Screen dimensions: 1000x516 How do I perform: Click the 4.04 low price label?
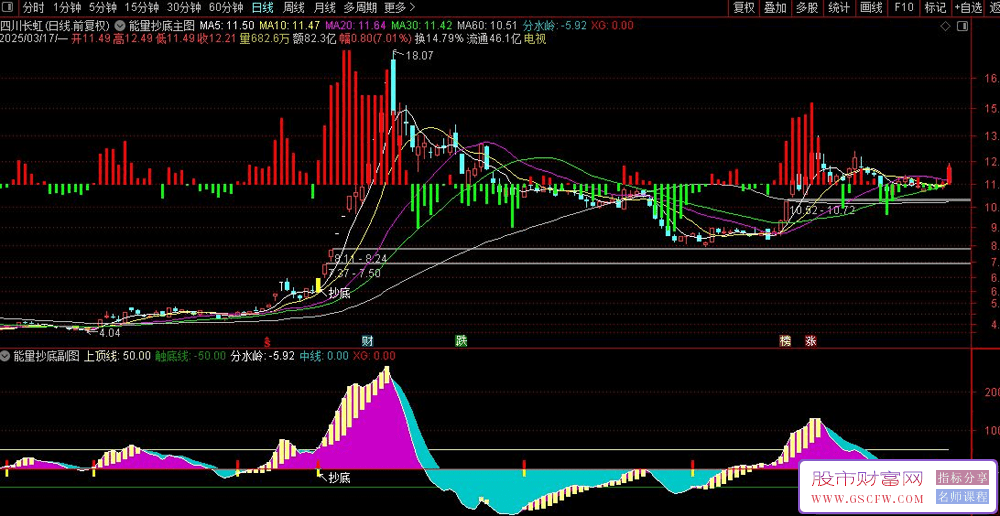[108, 332]
